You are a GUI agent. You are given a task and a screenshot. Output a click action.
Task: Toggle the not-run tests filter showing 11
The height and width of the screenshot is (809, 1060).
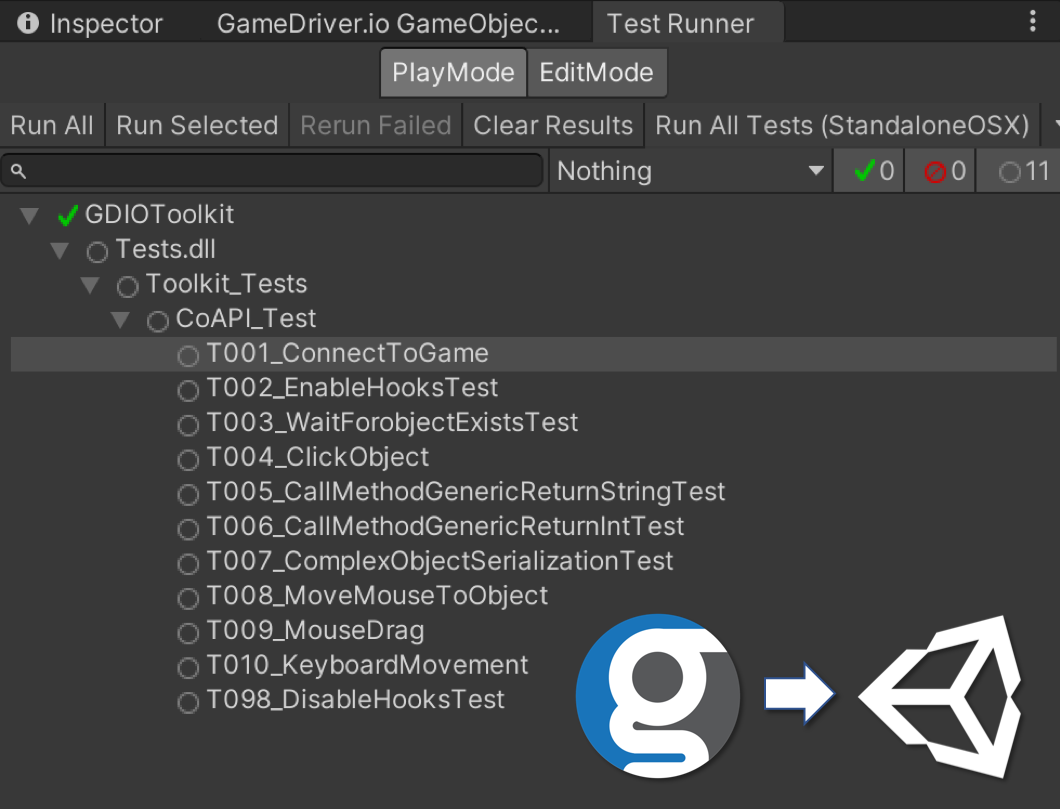pos(1019,171)
